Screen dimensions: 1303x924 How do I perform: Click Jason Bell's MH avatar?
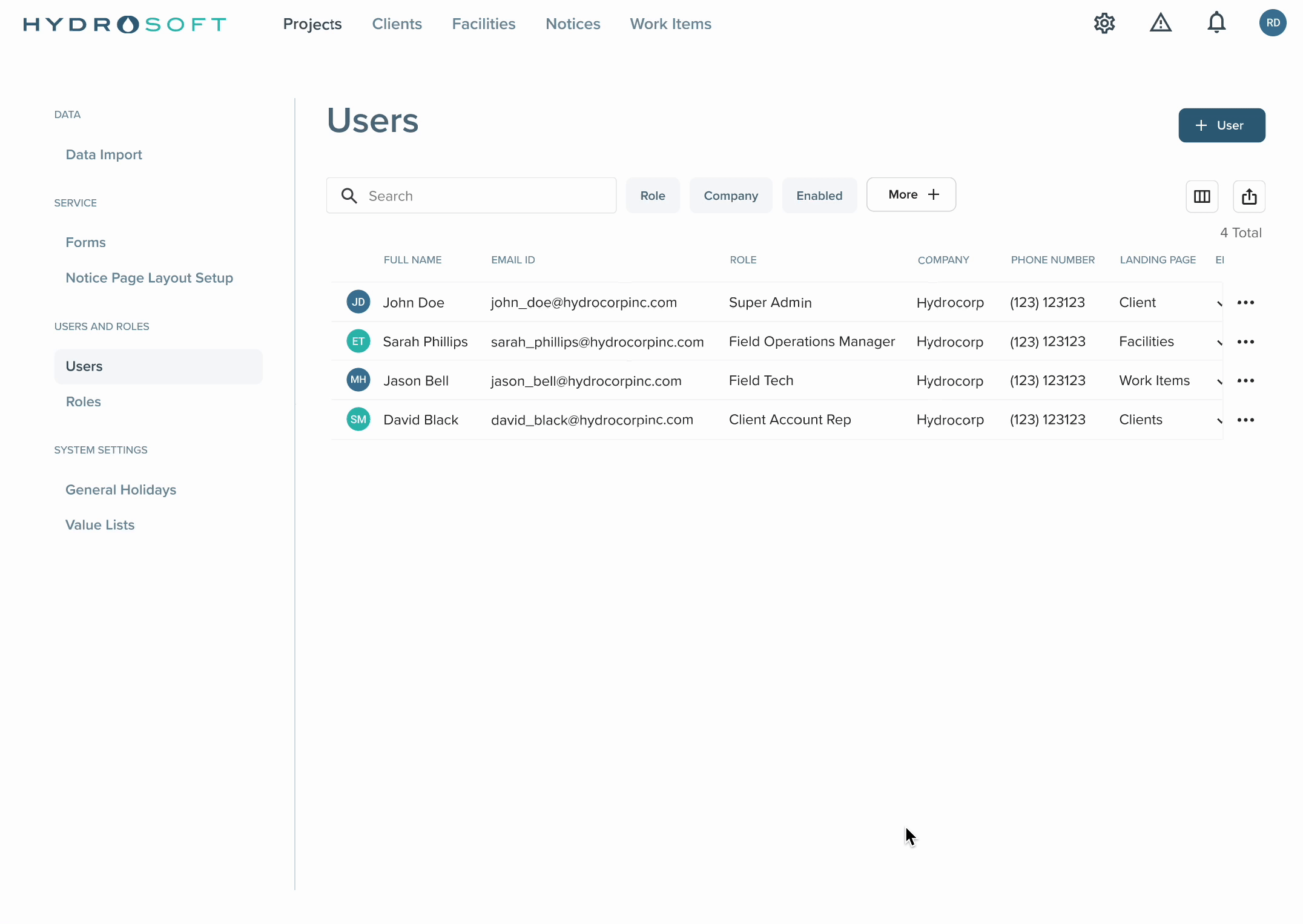click(x=358, y=380)
